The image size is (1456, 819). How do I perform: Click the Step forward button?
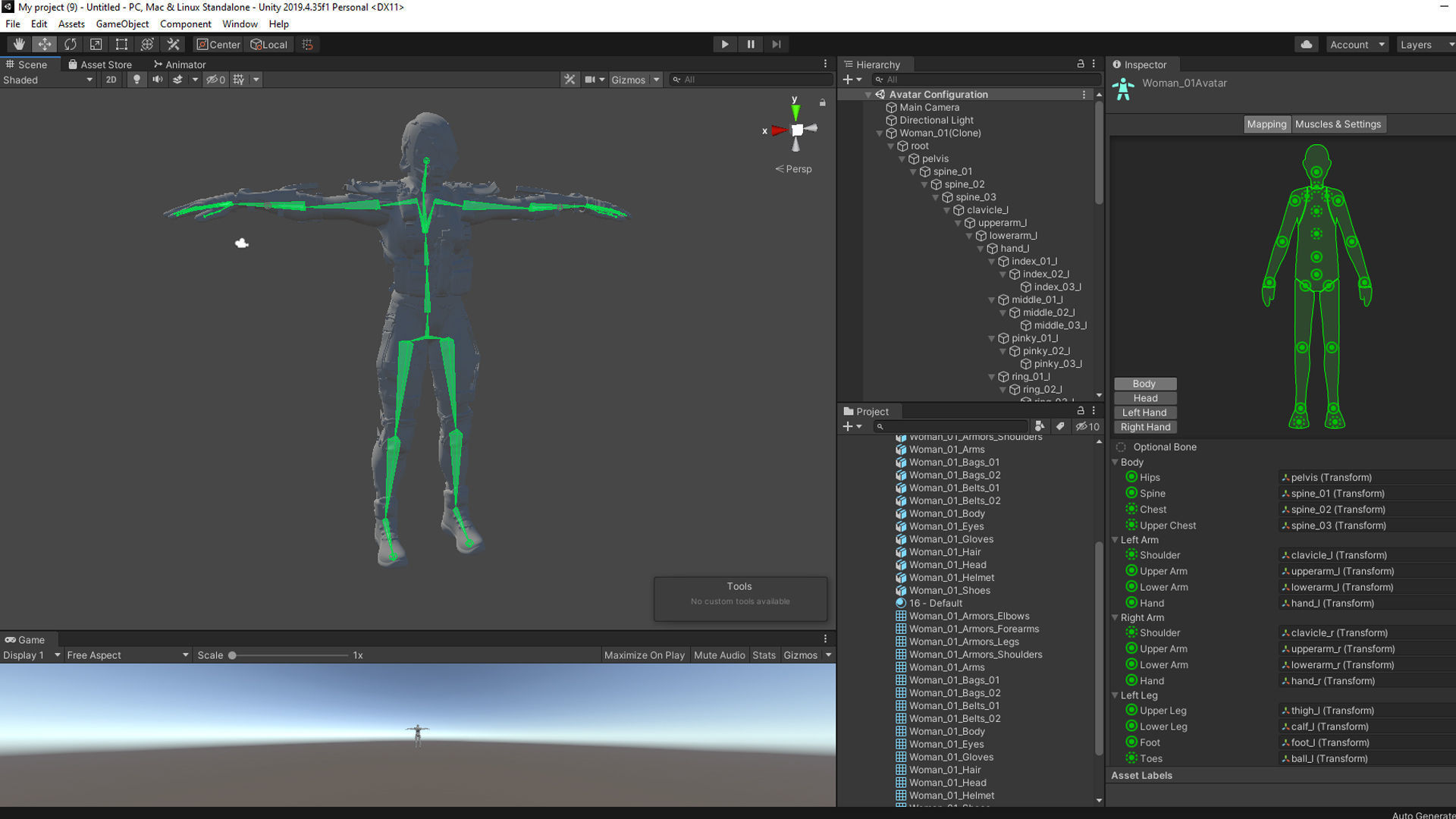click(776, 45)
